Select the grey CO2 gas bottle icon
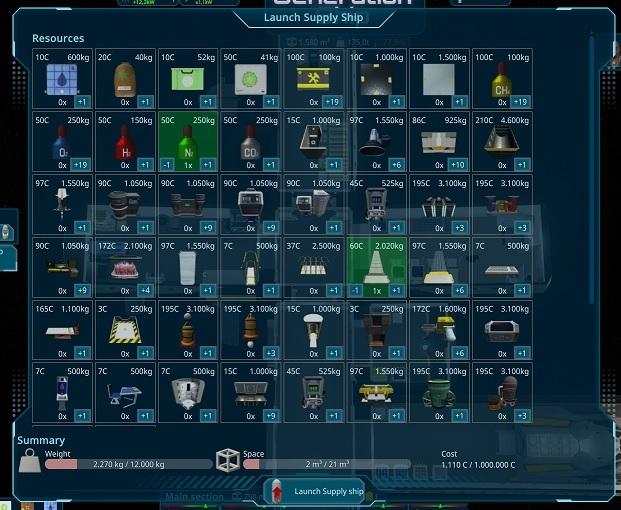The height and width of the screenshot is (510, 621). coord(250,143)
